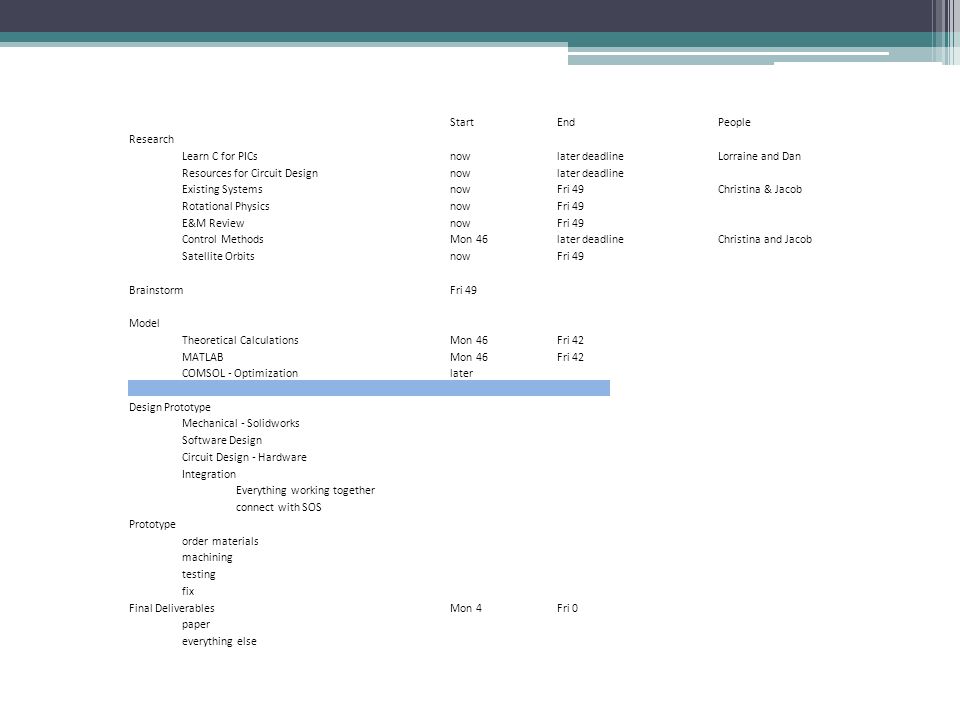Click the 'everything else' entry
The image size is (960, 720).
(219, 641)
